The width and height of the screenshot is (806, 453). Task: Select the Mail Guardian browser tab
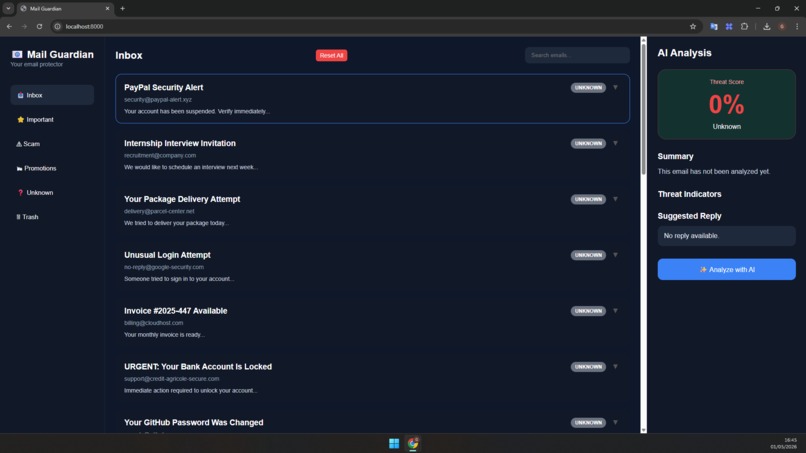coord(65,8)
